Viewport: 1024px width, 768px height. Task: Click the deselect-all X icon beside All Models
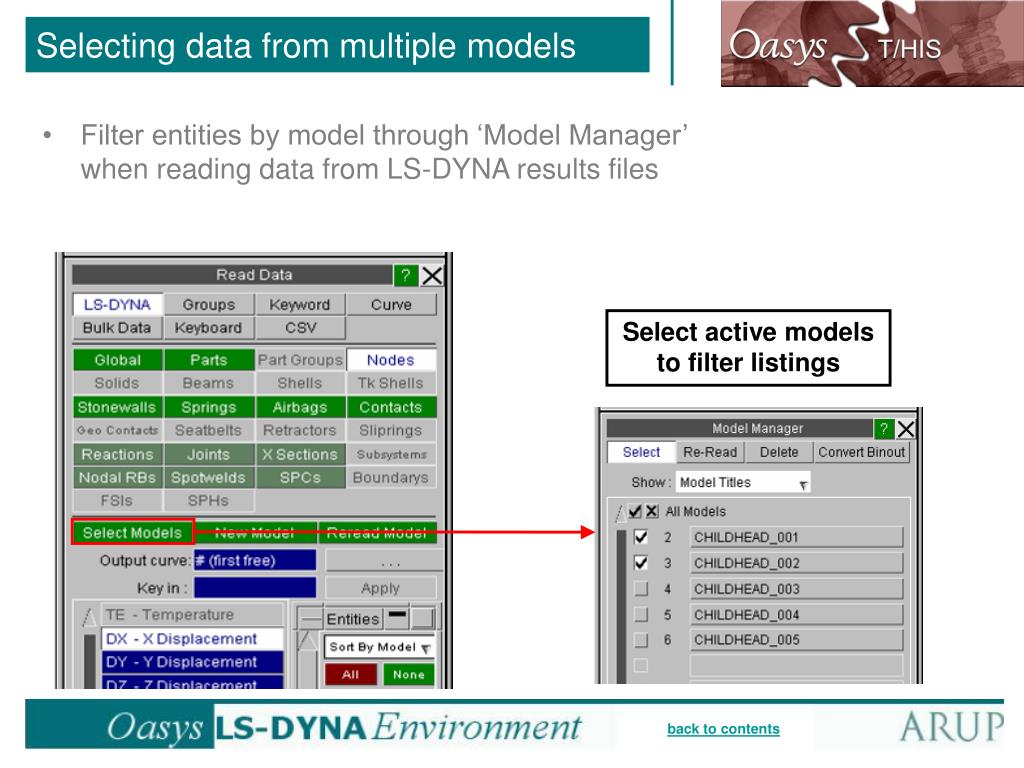coord(651,511)
